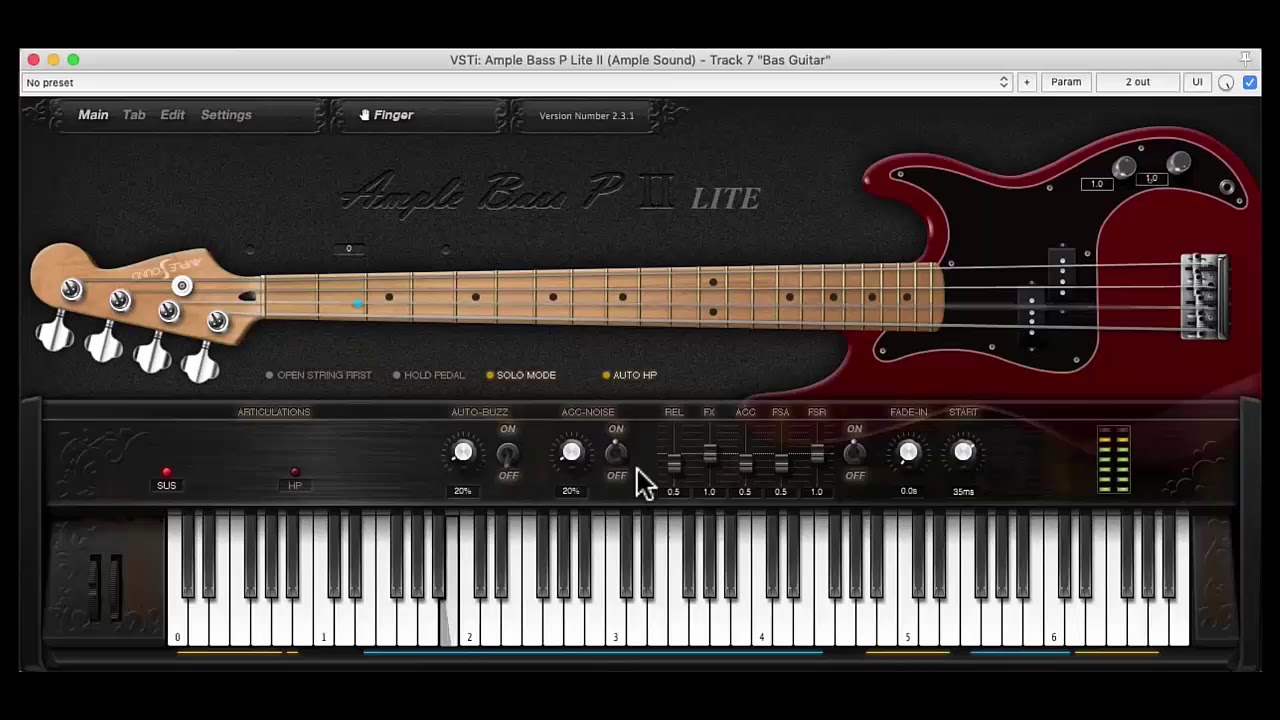Toggle the SUS articulation LED
Screen dimensions: 1280x720
pos(166,472)
